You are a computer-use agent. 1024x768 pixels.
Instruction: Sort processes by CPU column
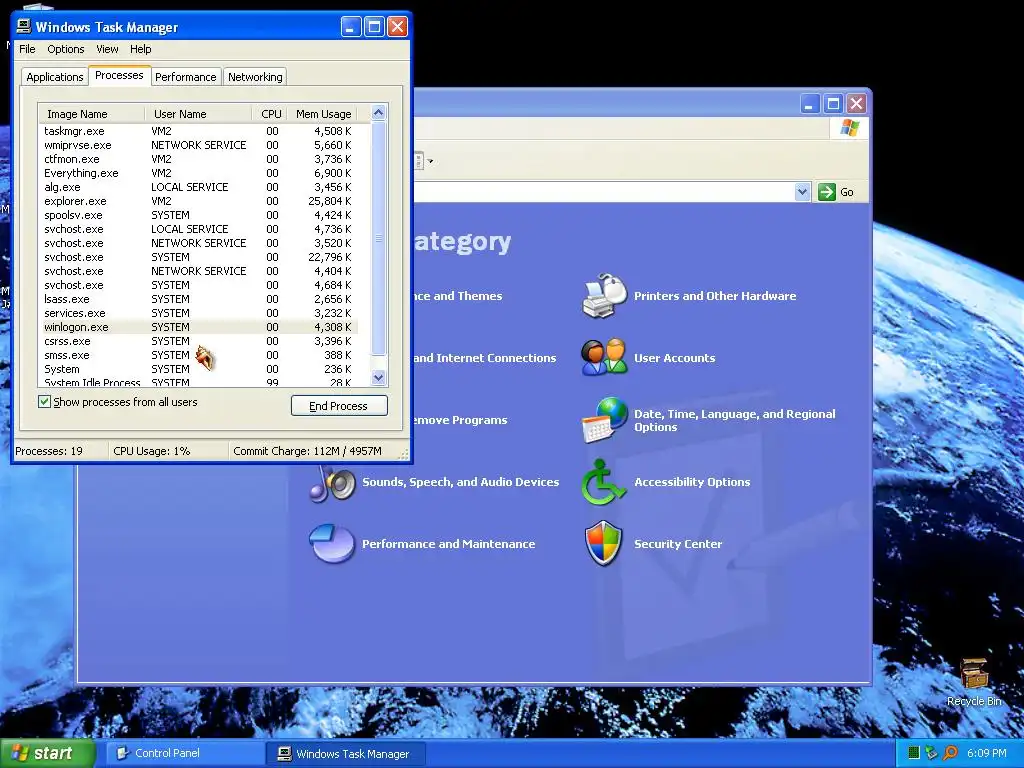pos(271,114)
